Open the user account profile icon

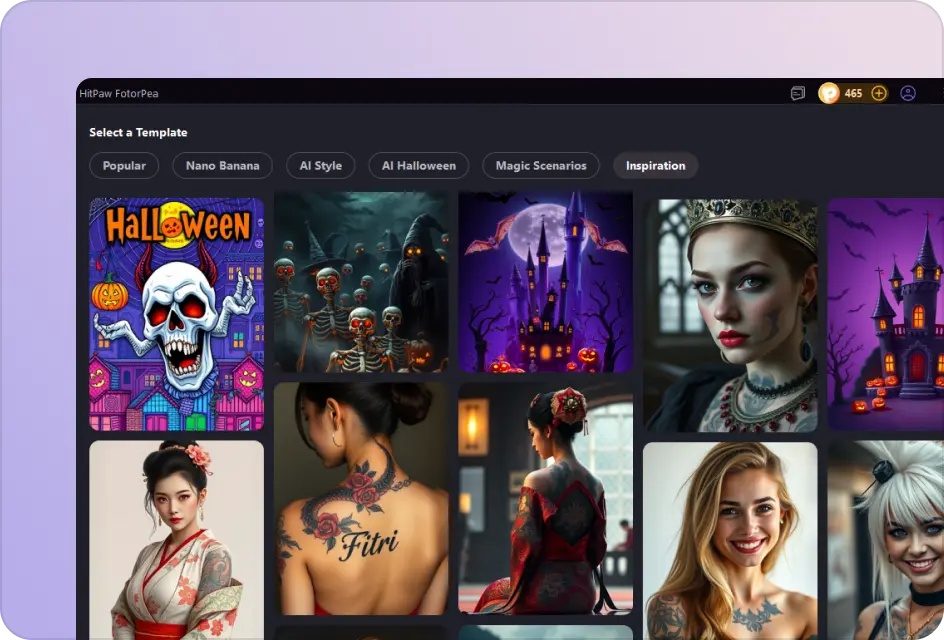point(907,93)
